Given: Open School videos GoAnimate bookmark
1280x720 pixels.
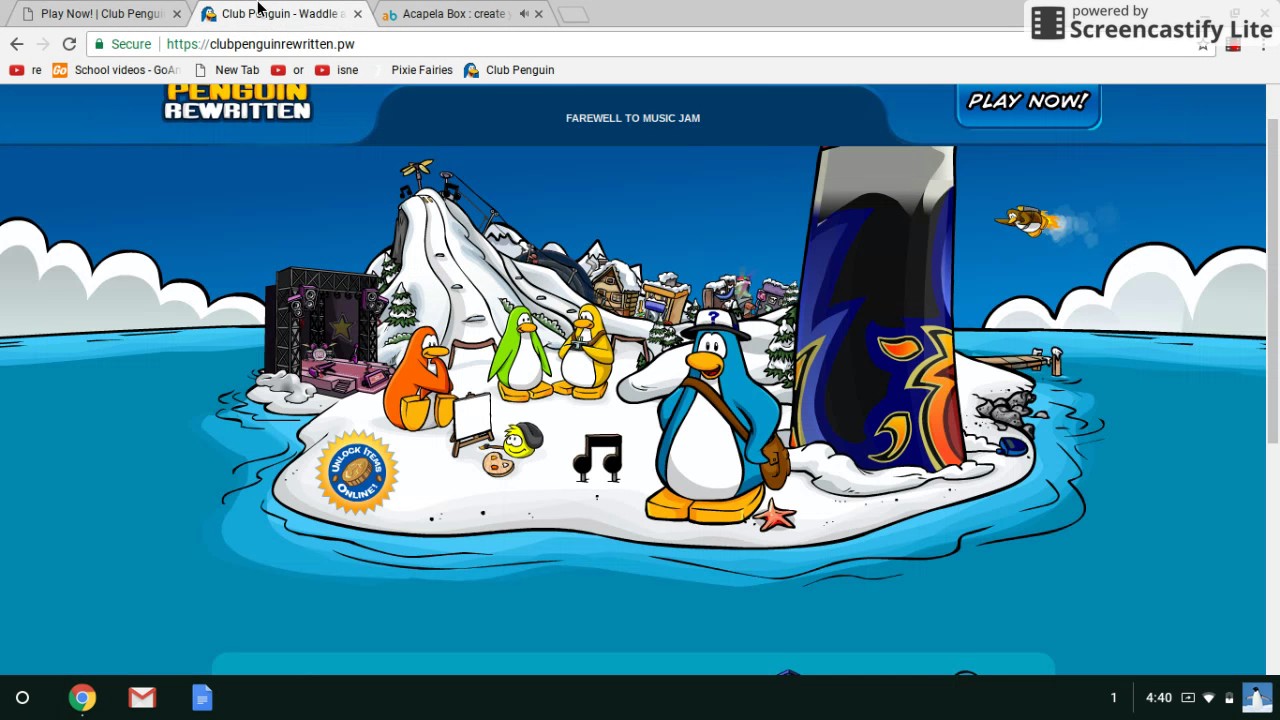Looking at the screenshot, I should (x=116, y=70).
